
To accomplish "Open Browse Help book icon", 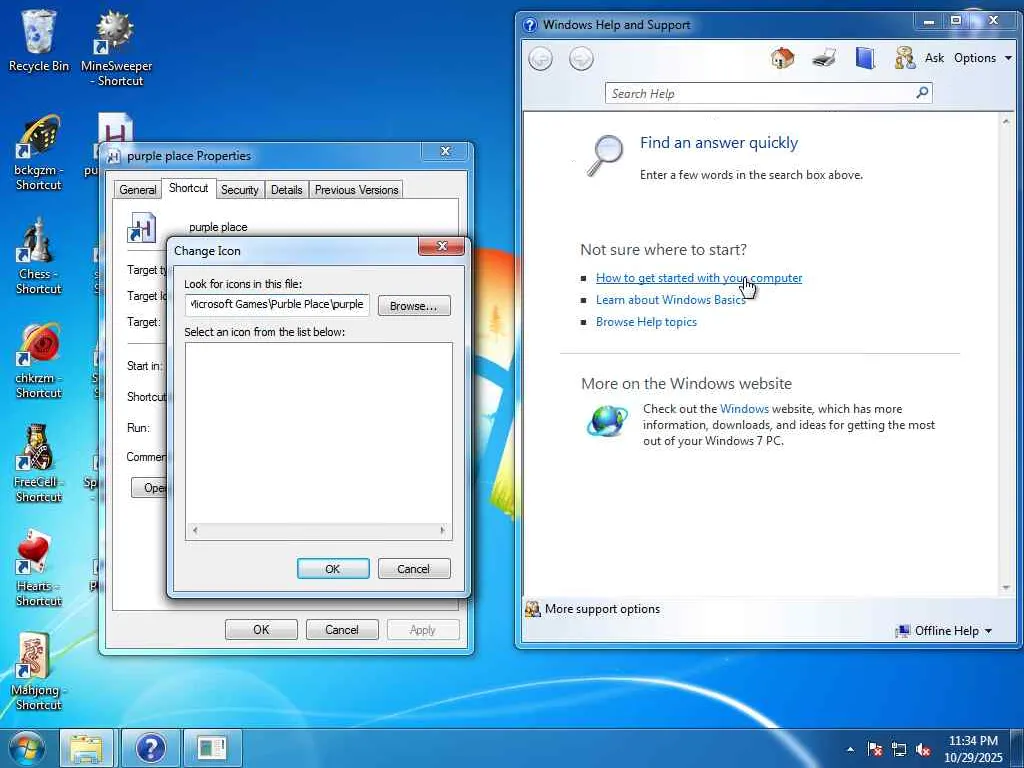I will coord(865,58).
